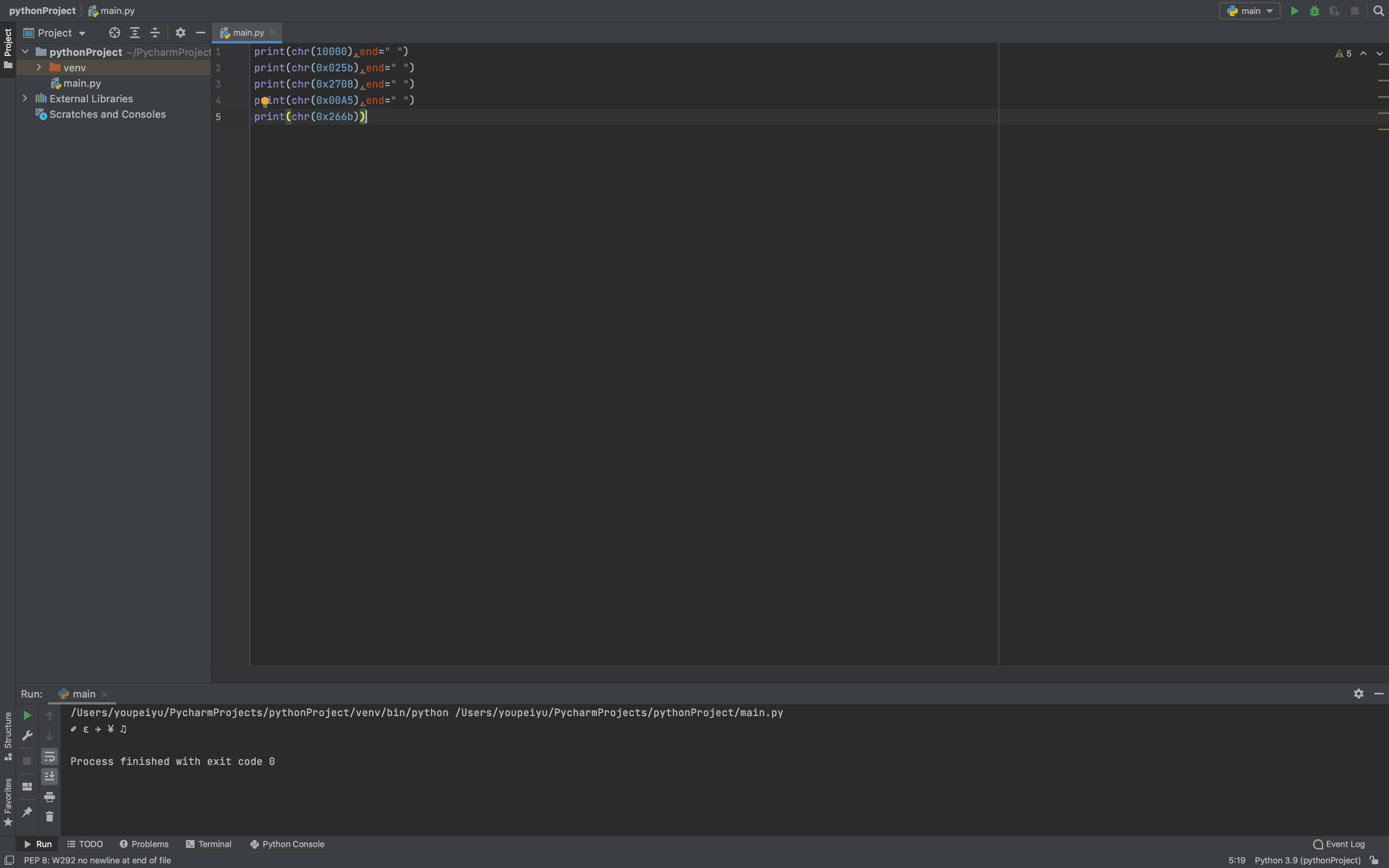Screen dimensions: 1389x868
Task: Expand the venv folder
Action: (38, 68)
